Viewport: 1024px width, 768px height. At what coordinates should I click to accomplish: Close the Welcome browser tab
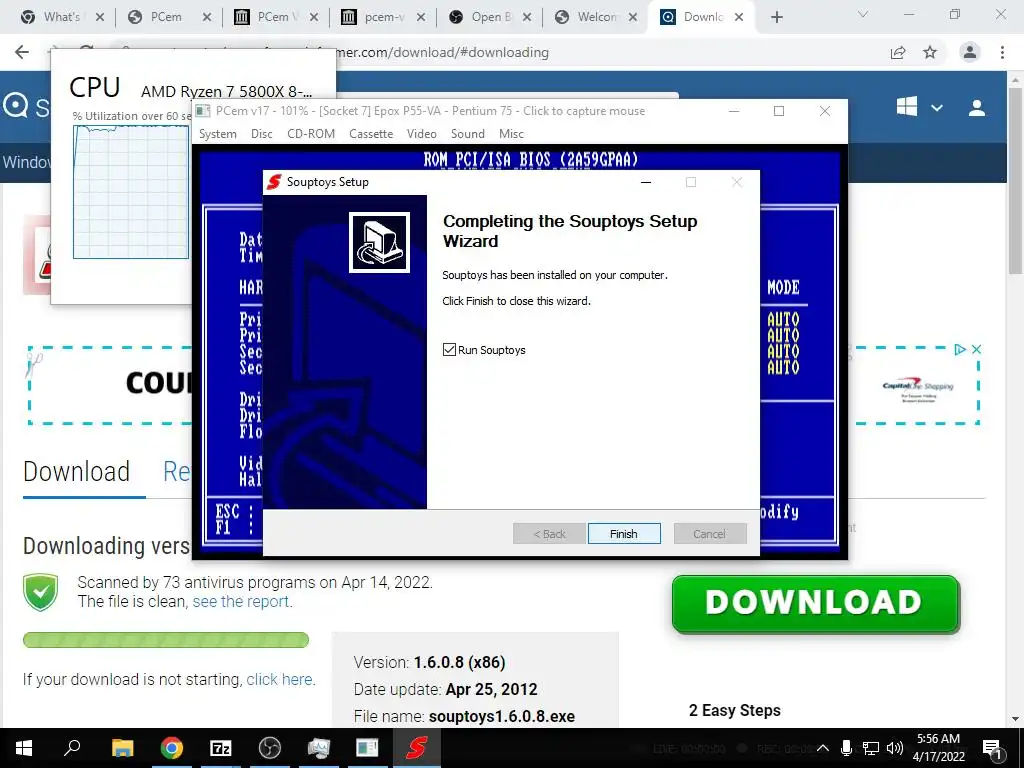click(633, 18)
